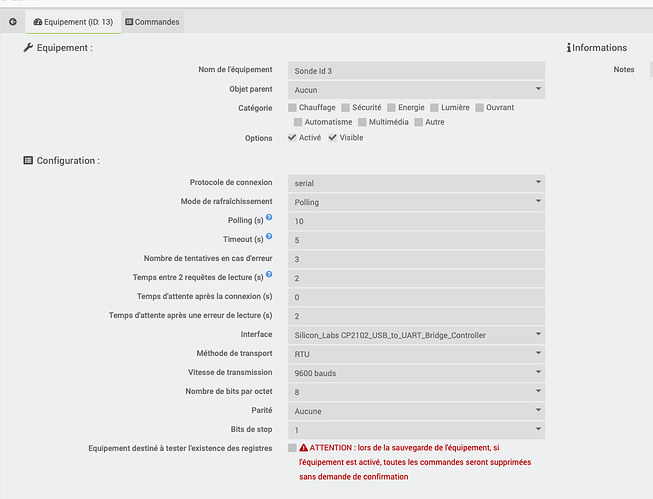Screen dimensions: 653x499
Task: Choose a Parité option from dropdown
Action: tap(416, 410)
